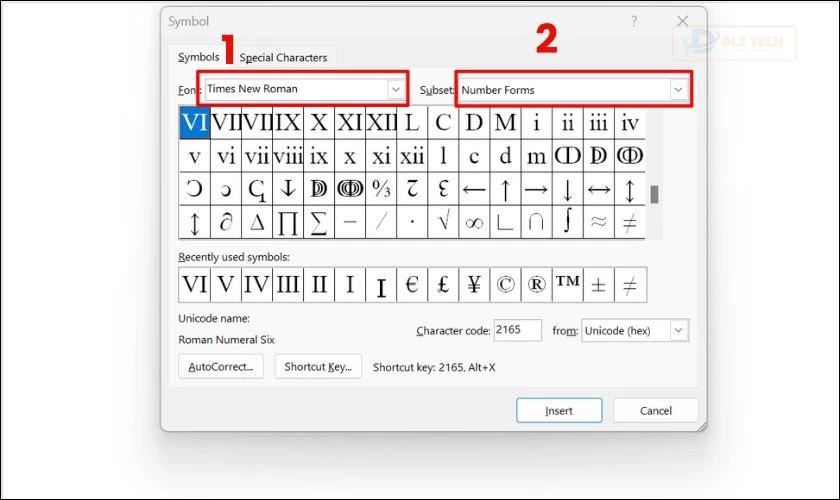Pick Roman numeral III in recently used symbols

click(288, 285)
